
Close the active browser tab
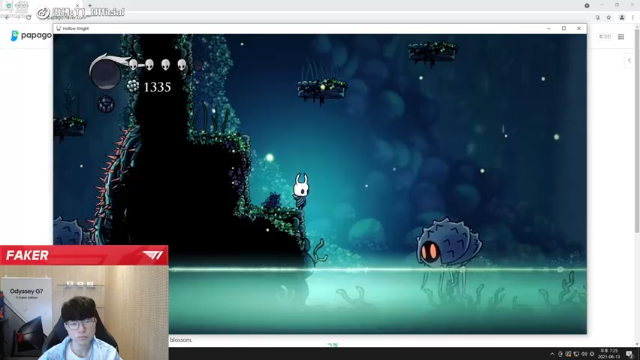(77, 5)
